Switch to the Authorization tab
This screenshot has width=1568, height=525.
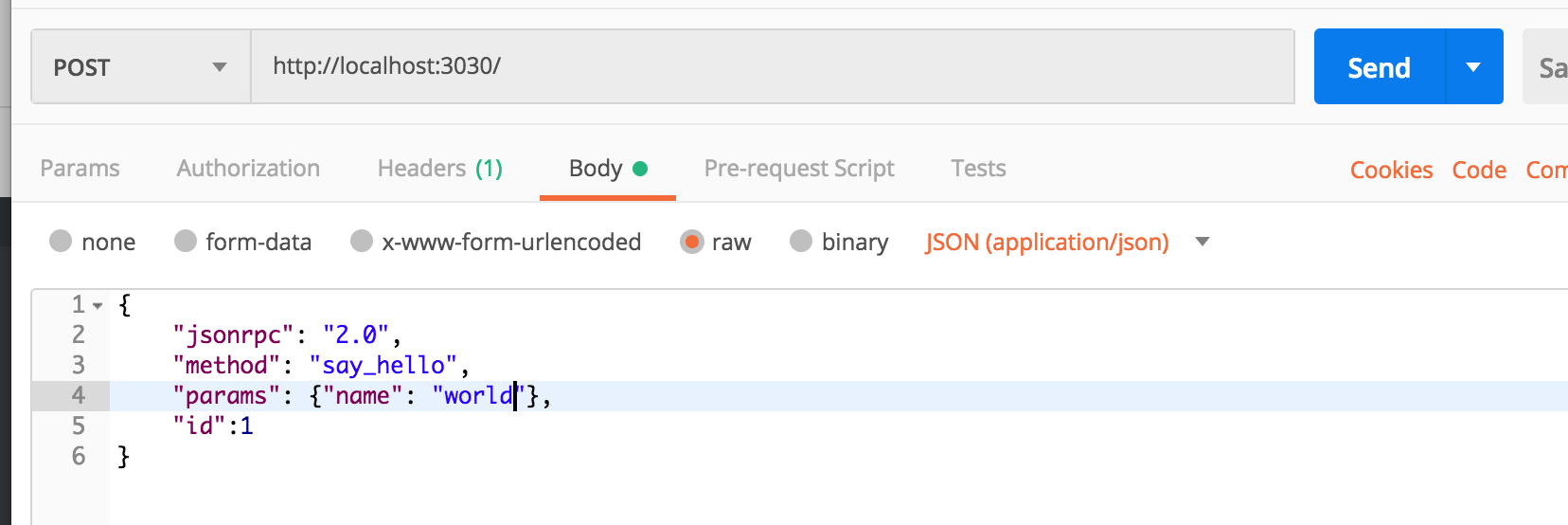click(x=248, y=169)
